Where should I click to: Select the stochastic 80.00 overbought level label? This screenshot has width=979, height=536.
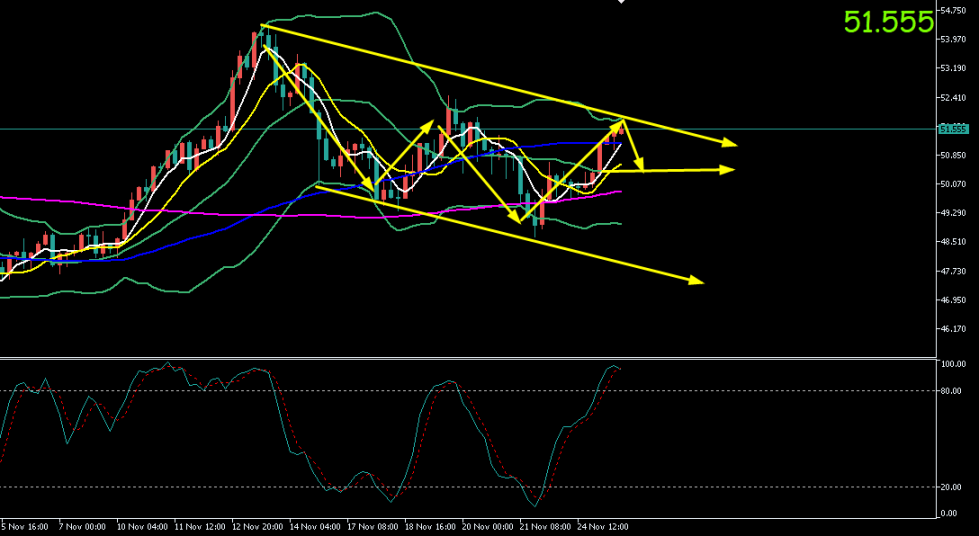(954, 391)
